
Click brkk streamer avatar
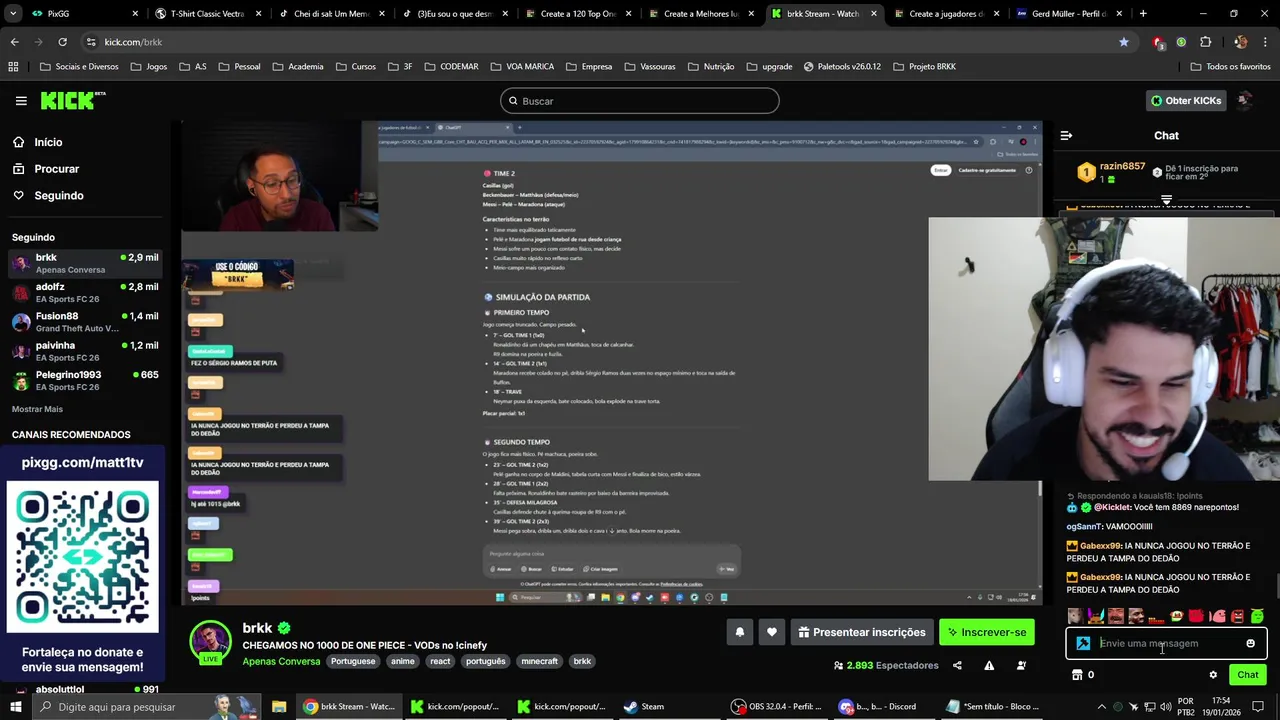tap(210, 642)
